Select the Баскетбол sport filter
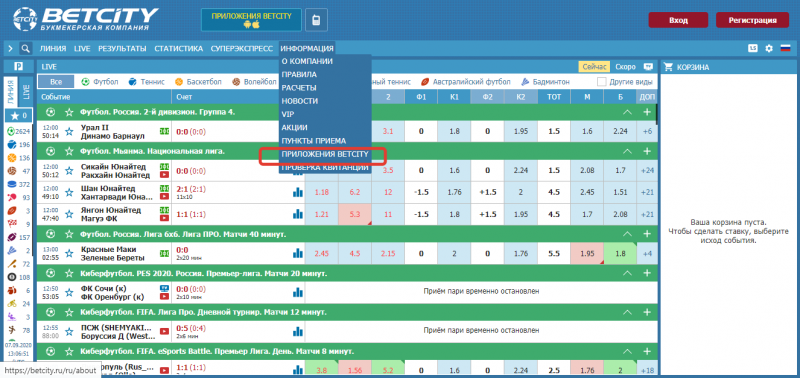This screenshot has height=378, width=800. coord(197,82)
